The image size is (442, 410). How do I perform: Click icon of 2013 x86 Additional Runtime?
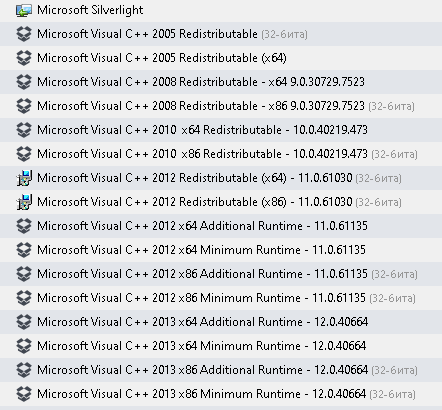(24, 370)
